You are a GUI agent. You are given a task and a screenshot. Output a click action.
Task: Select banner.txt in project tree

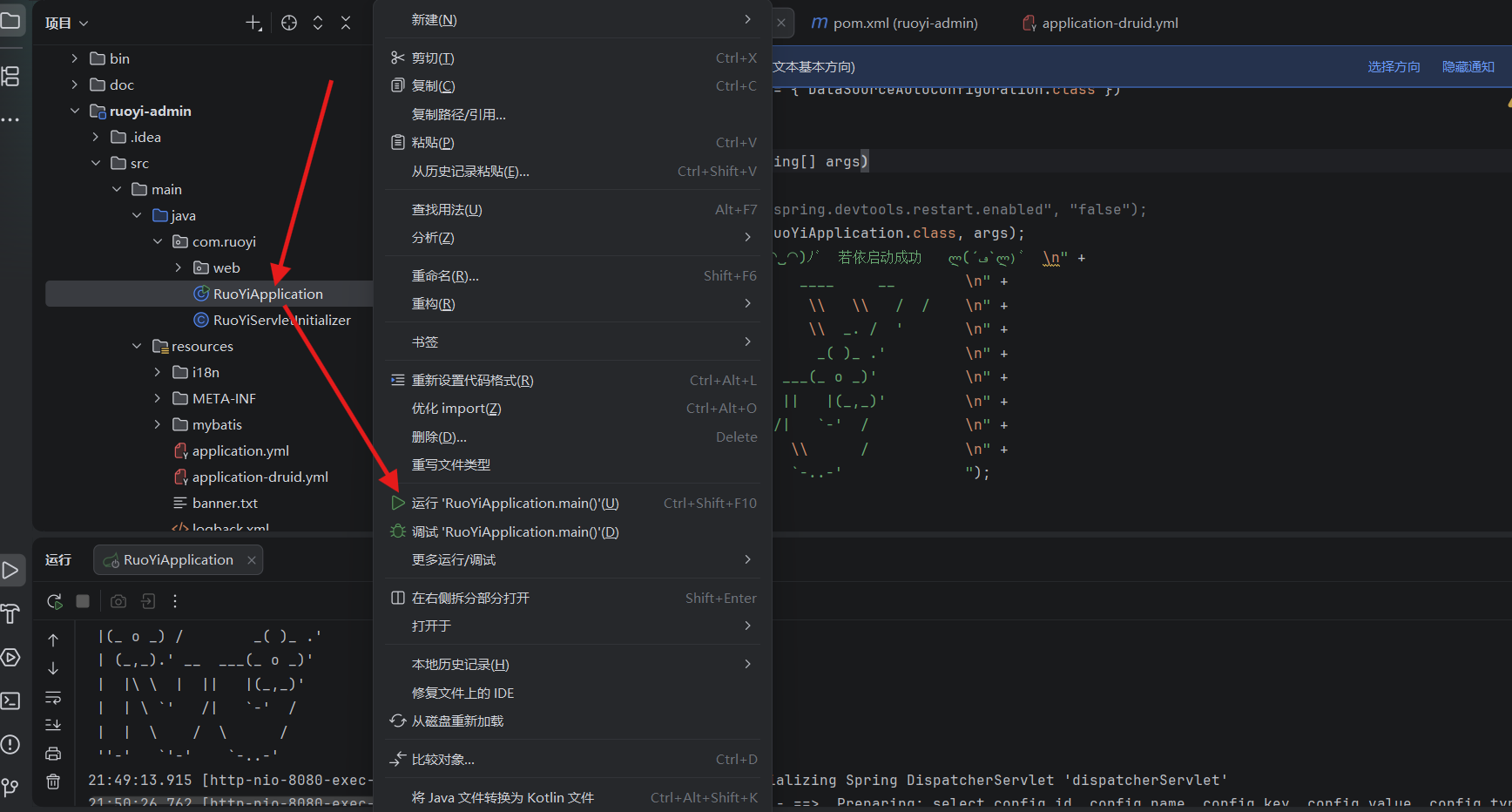215,503
